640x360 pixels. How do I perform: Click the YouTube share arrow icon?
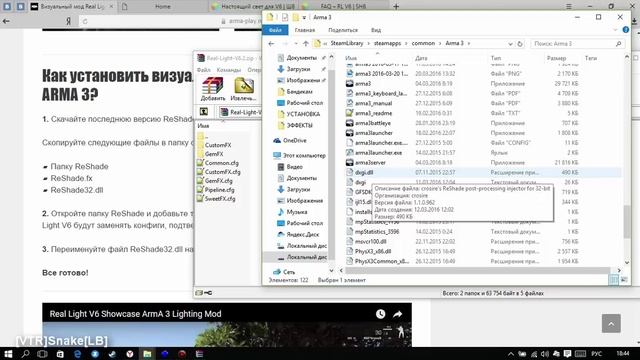click(398, 313)
